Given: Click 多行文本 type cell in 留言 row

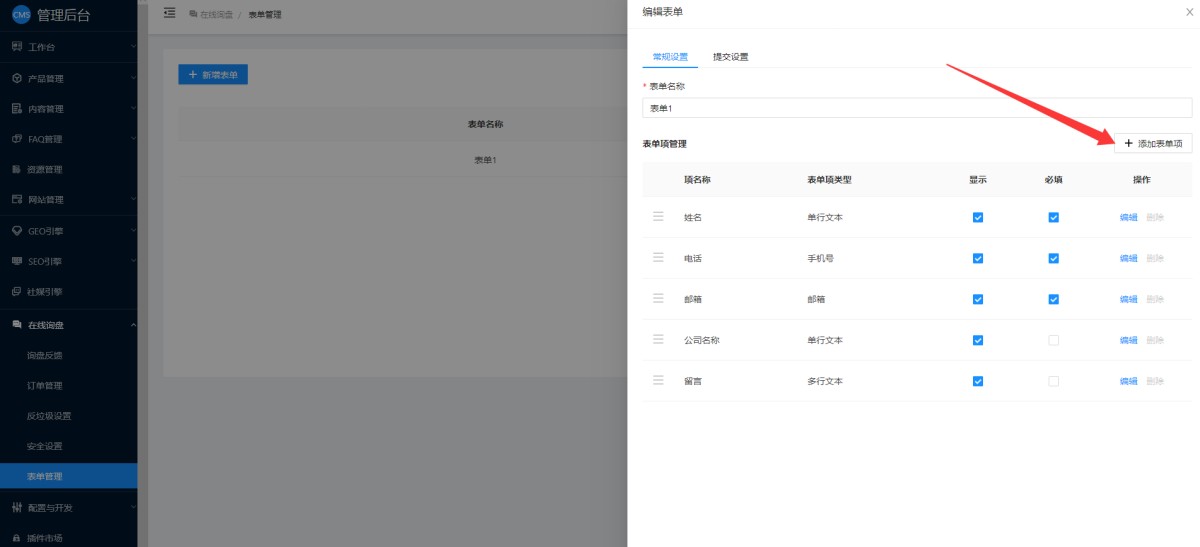Looking at the screenshot, I should point(825,381).
